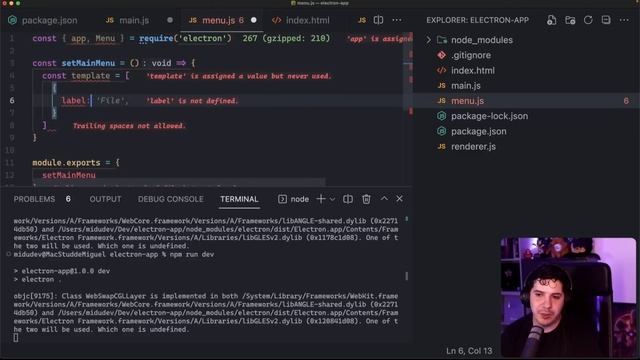This screenshot has width=640, height=360.
Task: Select the Terminal panel tab
Action: pyautogui.click(x=239, y=199)
